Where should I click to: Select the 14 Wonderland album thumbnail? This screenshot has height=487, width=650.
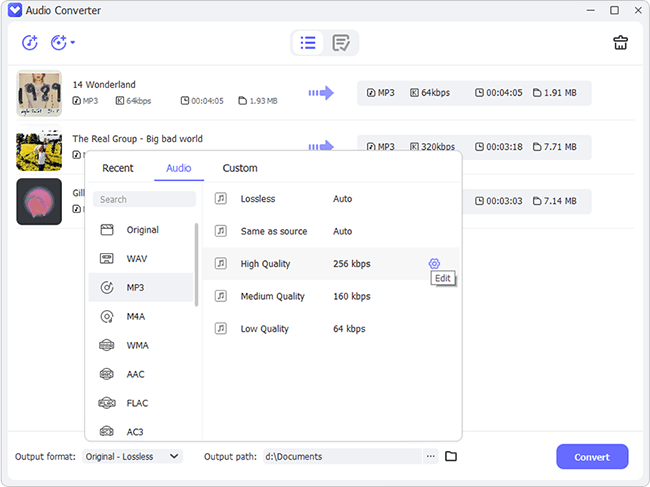pyautogui.click(x=39, y=93)
